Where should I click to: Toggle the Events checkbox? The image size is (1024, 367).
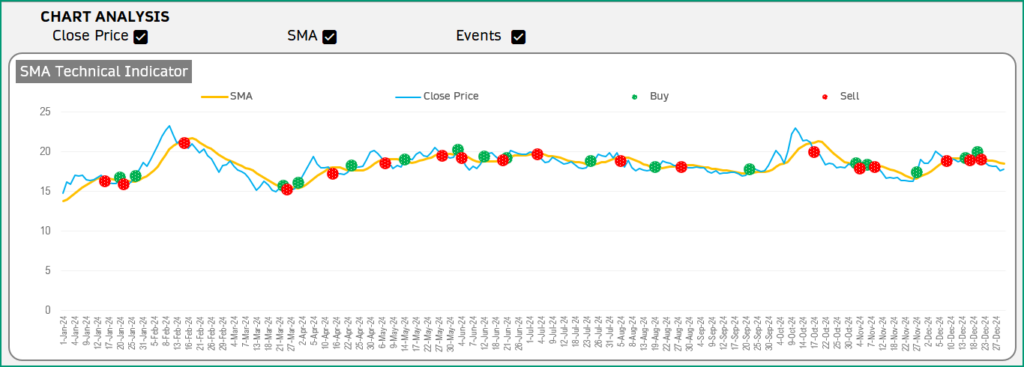click(519, 37)
